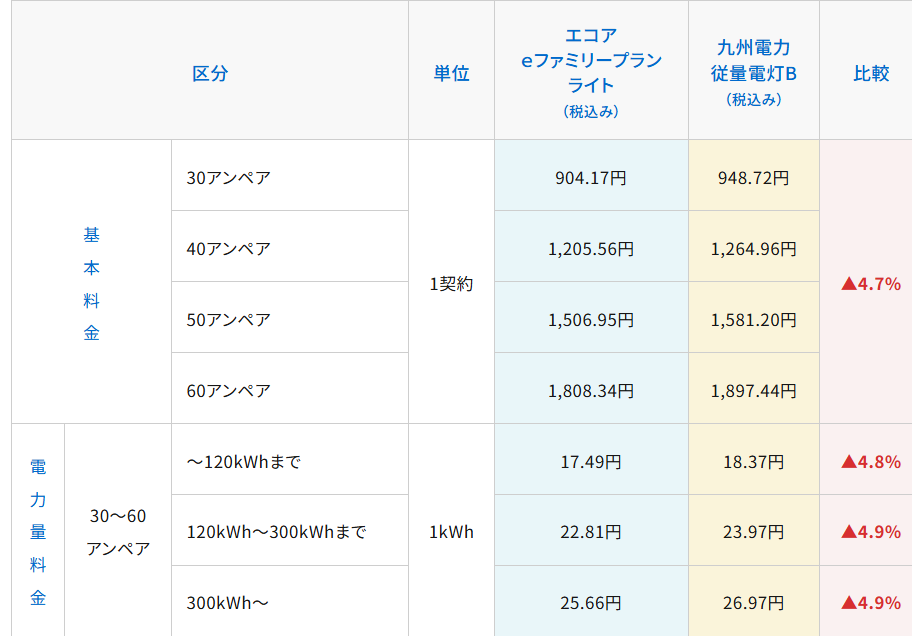
Task: Click the 九州電力従量電灯B header
Action: (753, 69)
